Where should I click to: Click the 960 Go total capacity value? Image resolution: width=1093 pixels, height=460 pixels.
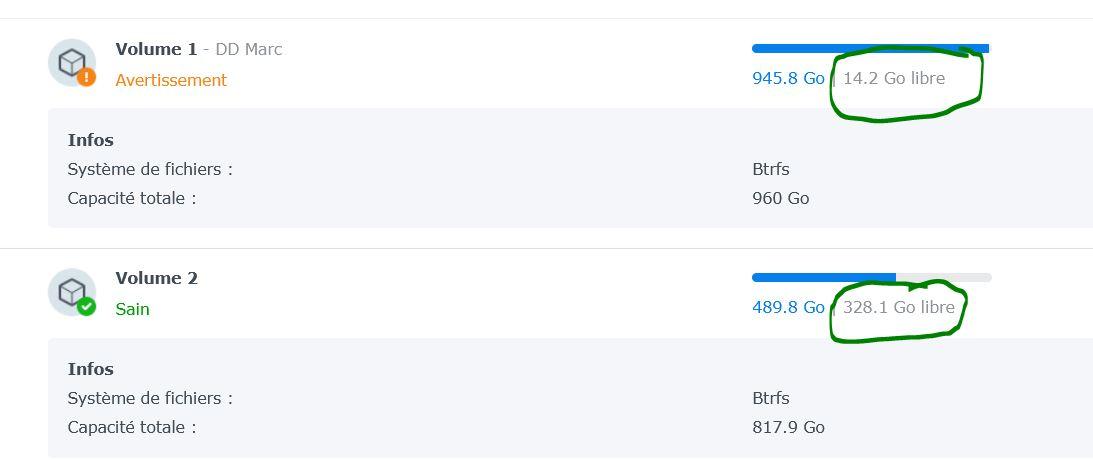[781, 199]
